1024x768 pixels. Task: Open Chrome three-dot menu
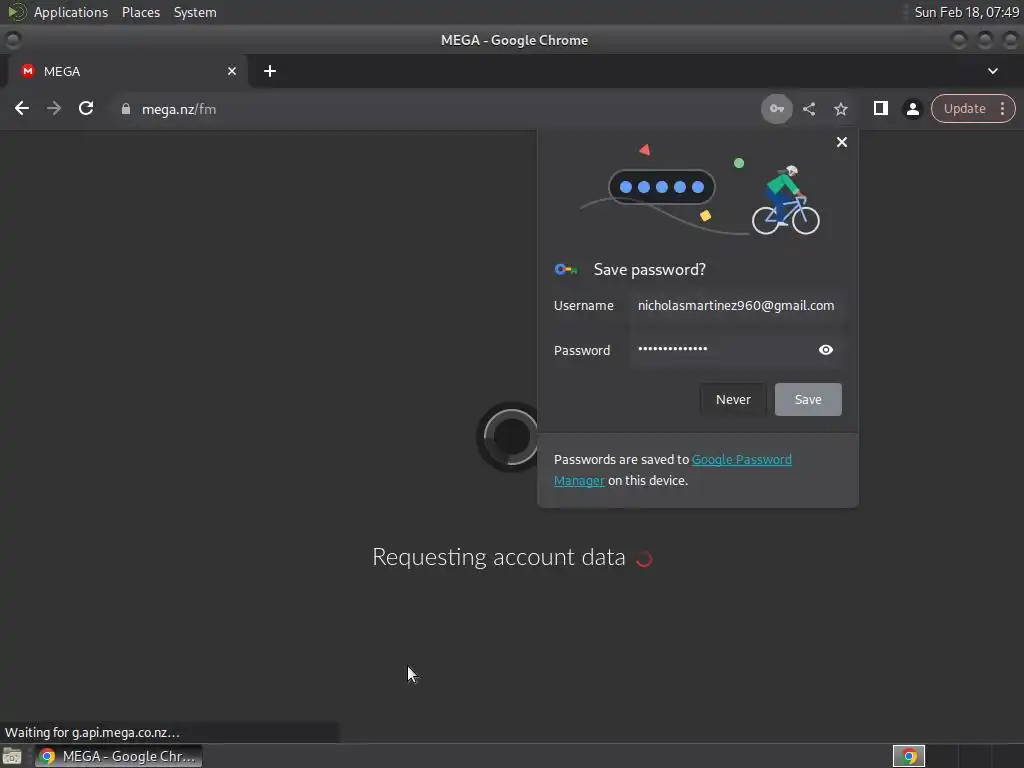click(1002, 108)
